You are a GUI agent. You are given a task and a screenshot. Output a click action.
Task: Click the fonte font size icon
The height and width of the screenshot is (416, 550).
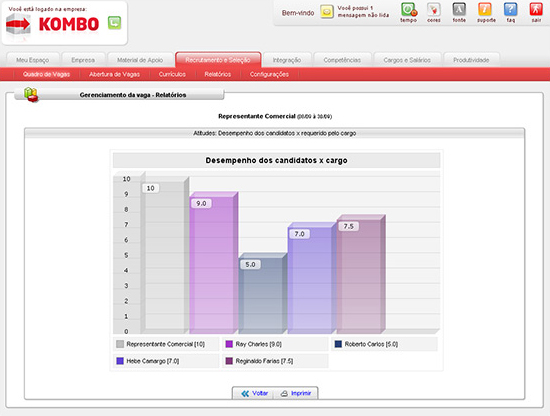(459, 9)
